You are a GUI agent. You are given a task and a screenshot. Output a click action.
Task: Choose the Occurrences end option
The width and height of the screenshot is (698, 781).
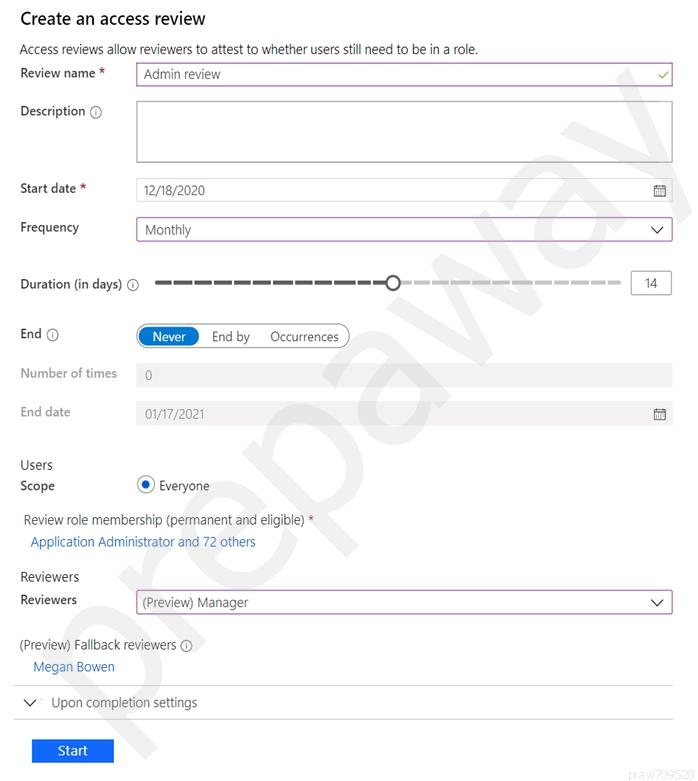[304, 337]
